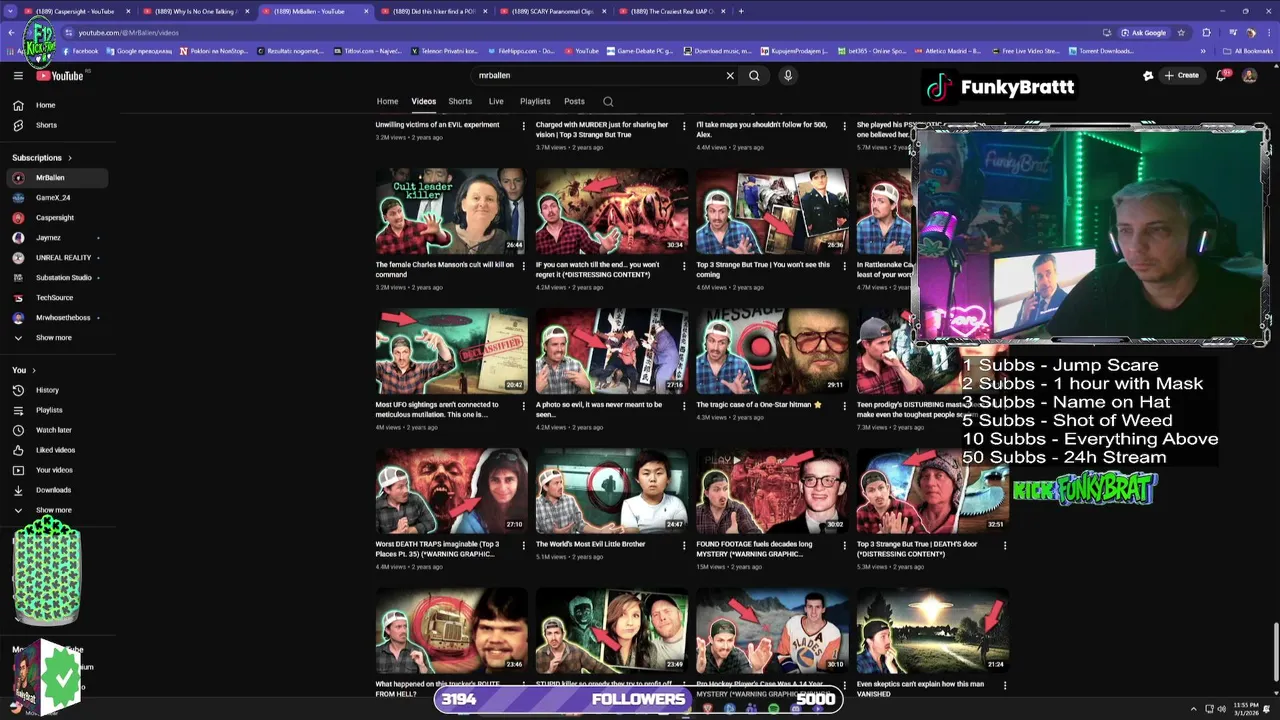Click the search magnifier button
Viewport: 1280px width, 720px height.
pyautogui.click(x=754, y=75)
